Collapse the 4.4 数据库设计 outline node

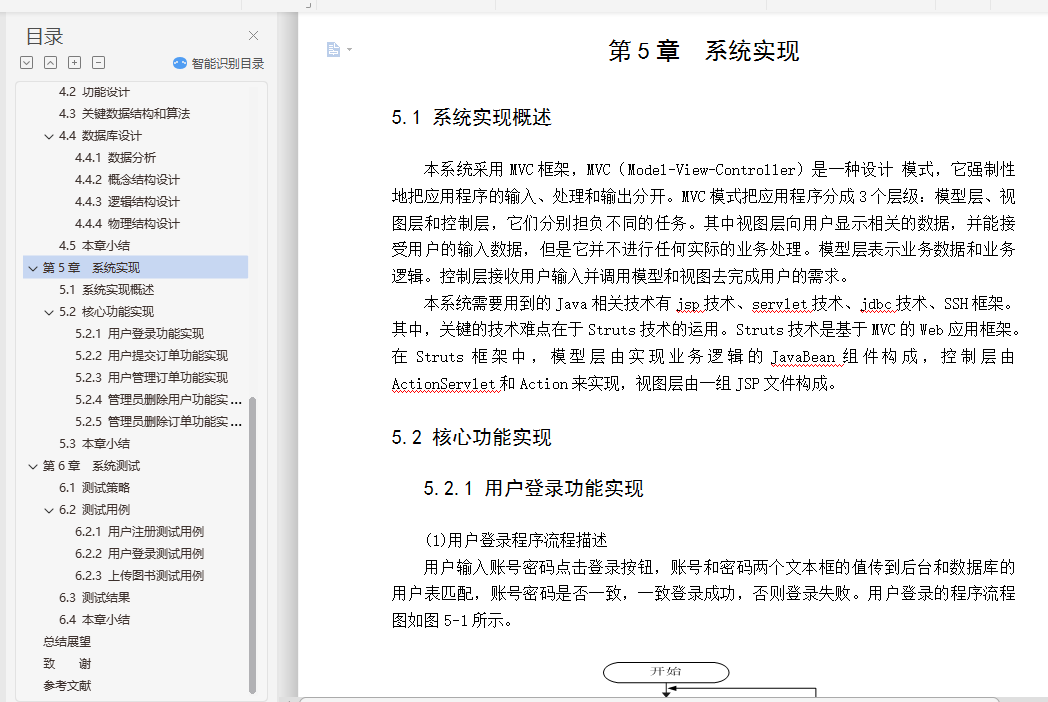click(49, 136)
